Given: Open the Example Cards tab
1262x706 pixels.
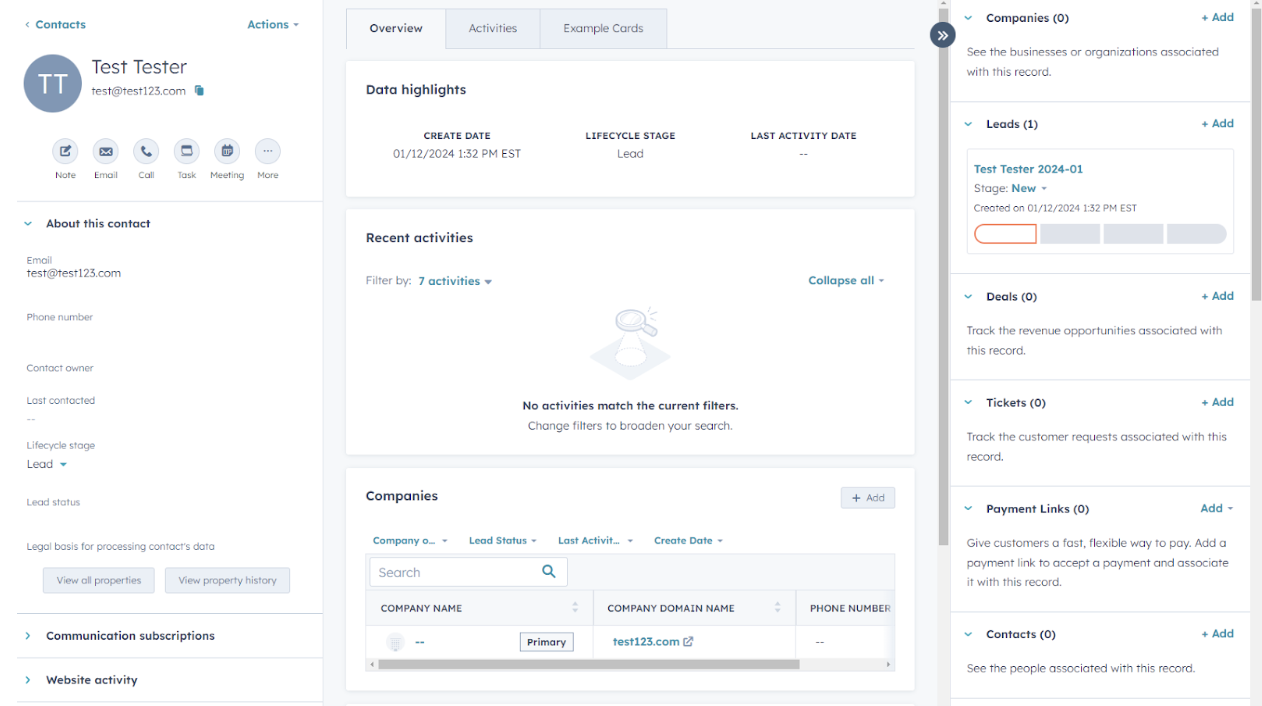Looking at the screenshot, I should (603, 28).
